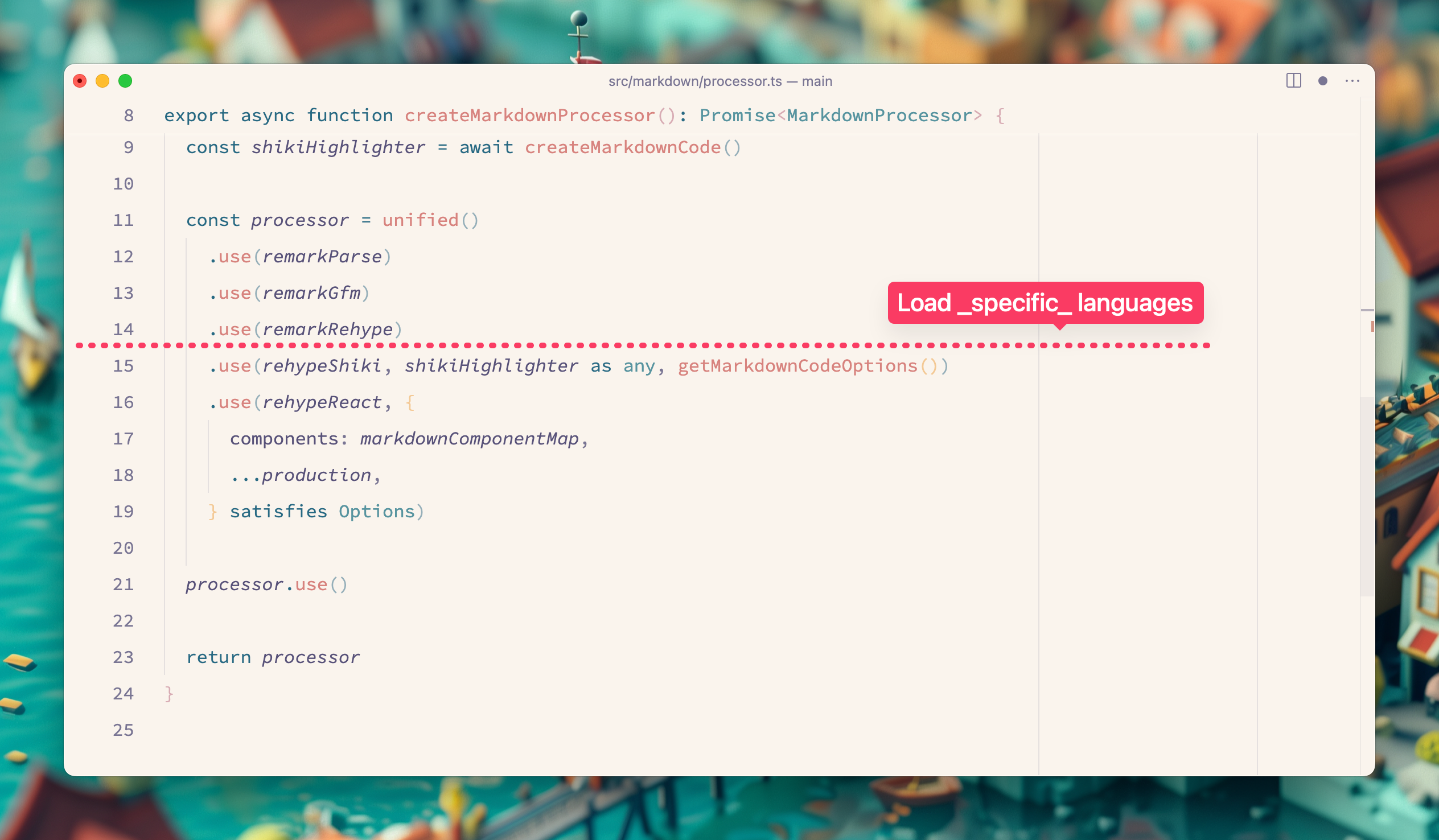This screenshot has width=1439, height=840.
Task: Click the MarkdownProcessor type in Promise
Action: click(879, 116)
